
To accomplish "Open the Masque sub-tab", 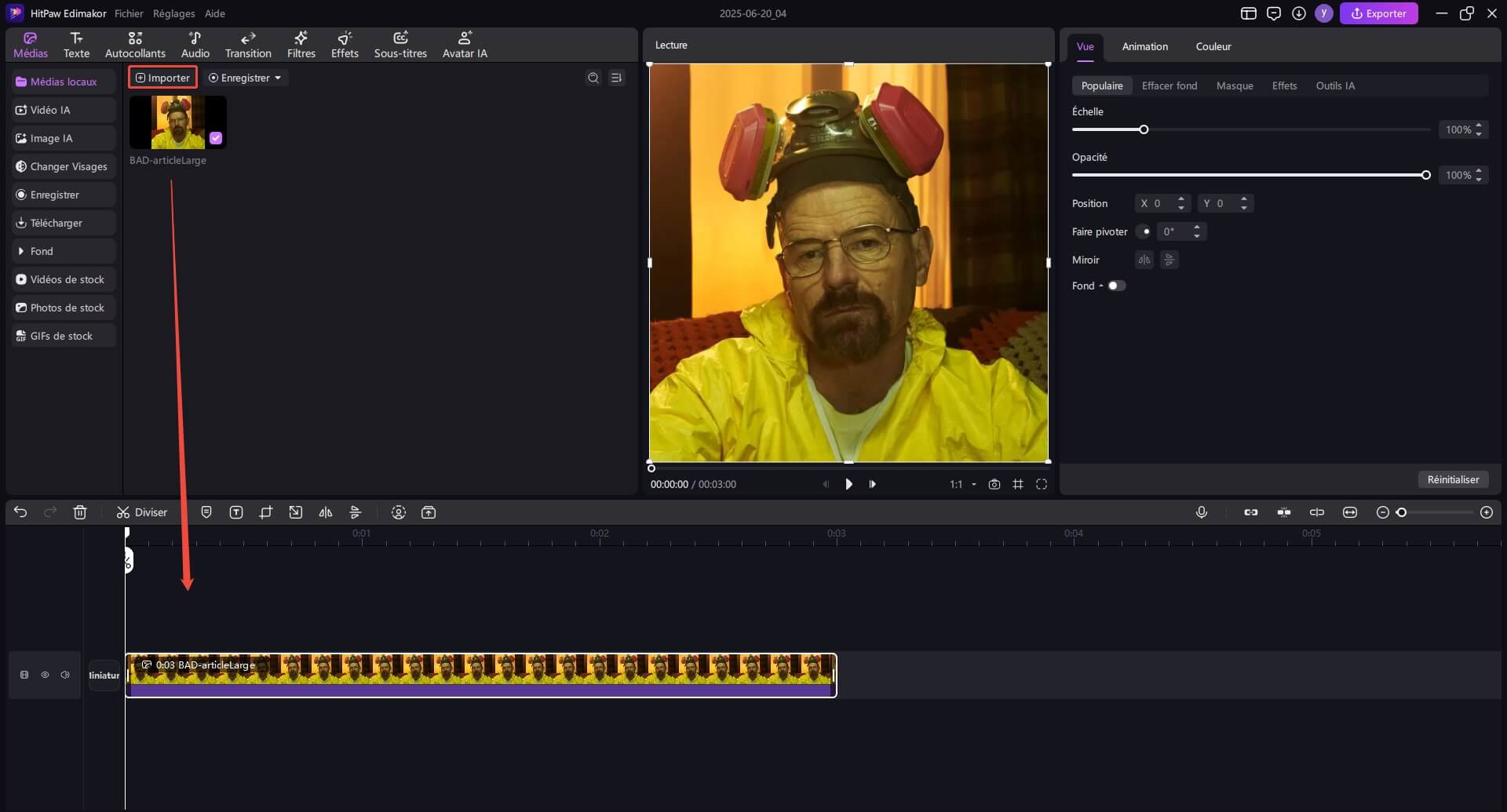I will [x=1235, y=86].
